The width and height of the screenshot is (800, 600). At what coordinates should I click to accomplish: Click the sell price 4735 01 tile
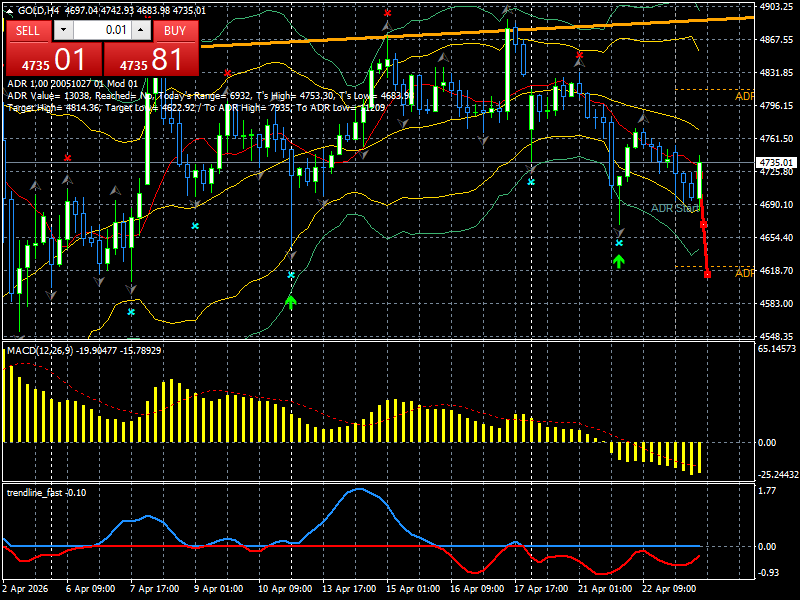(x=54, y=59)
